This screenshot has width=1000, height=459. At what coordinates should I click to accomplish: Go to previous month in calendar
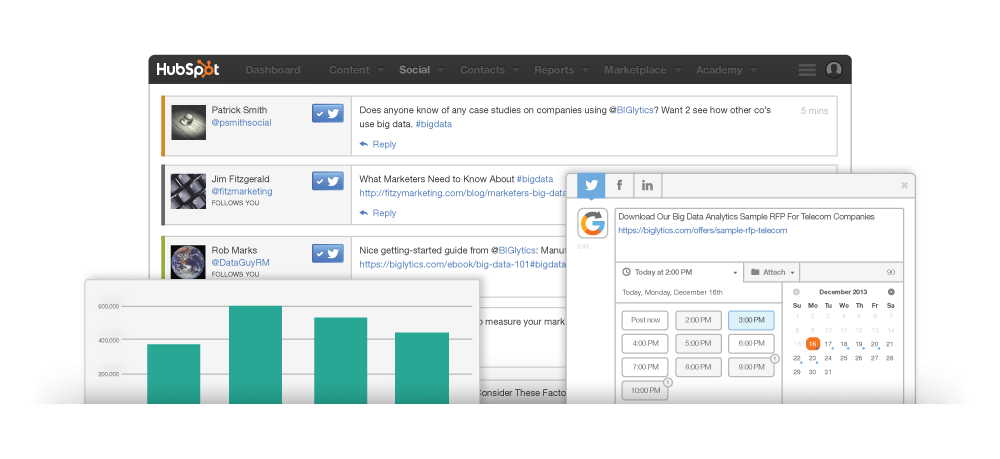tap(797, 292)
